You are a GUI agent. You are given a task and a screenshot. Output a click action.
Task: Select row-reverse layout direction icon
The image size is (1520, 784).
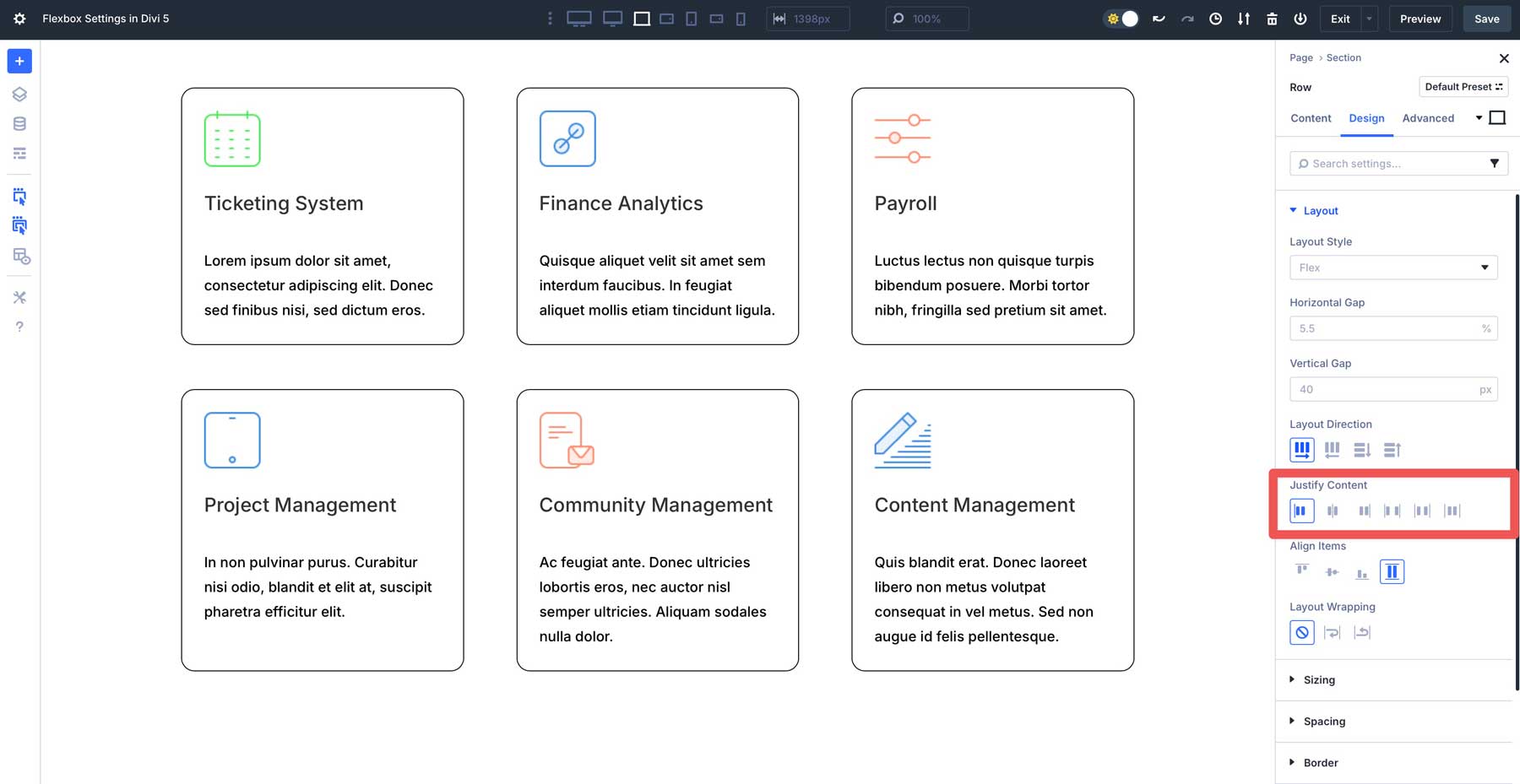click(x=1332, y=450)
